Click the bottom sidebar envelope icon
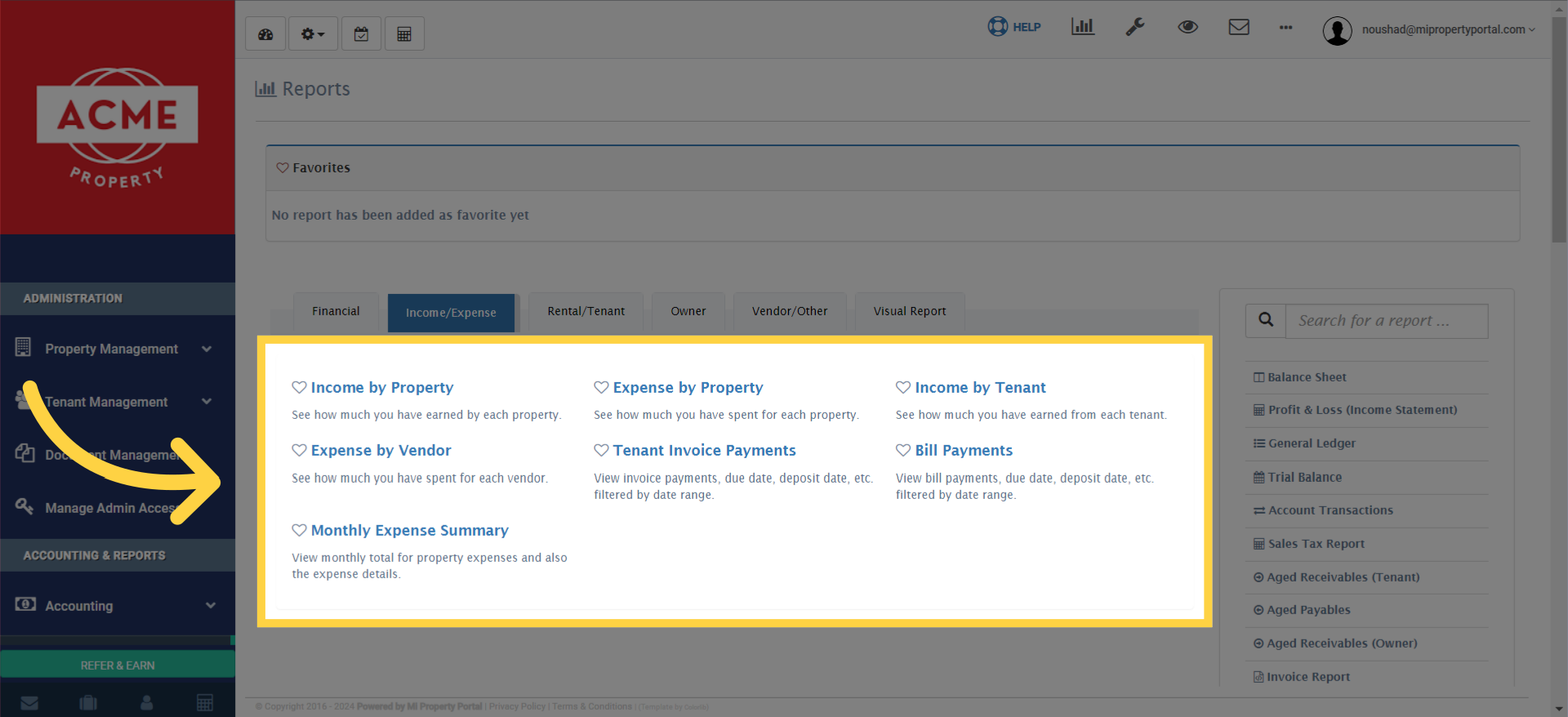This screenshot has width=1568, height=717. 29,702
